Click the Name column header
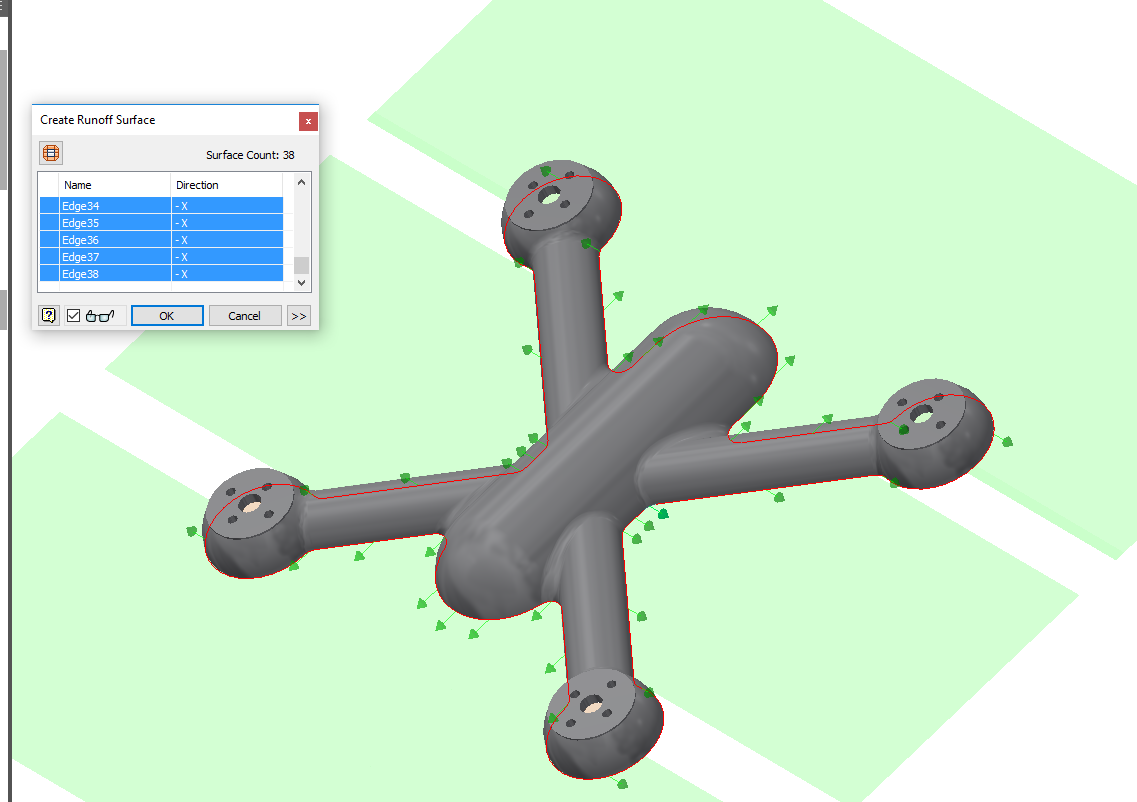The height and width of the screenshot is (802, 1137). pyautogui.click(x=115, y=185)
